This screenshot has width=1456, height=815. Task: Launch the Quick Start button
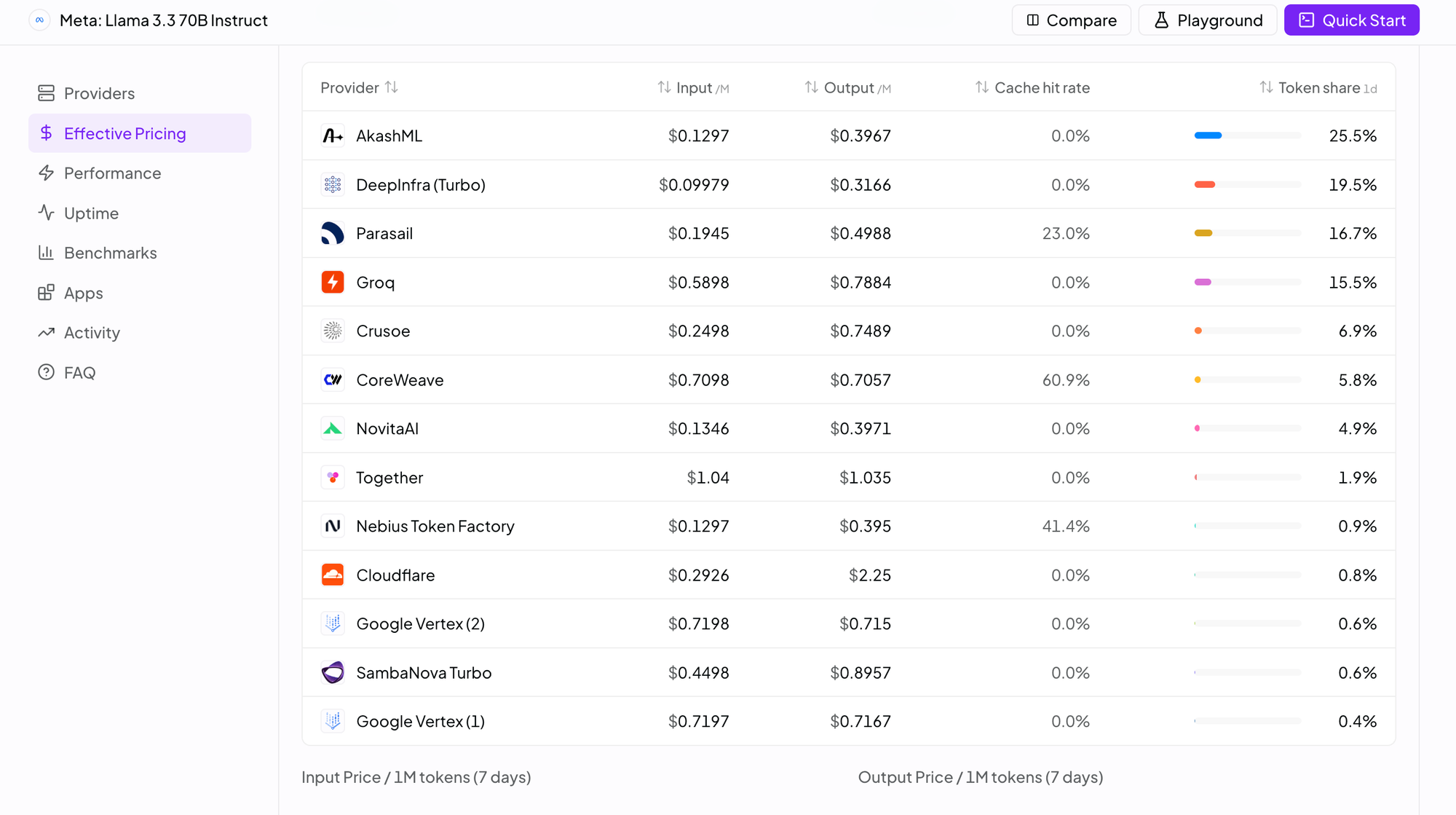[x=1351, y=20]
